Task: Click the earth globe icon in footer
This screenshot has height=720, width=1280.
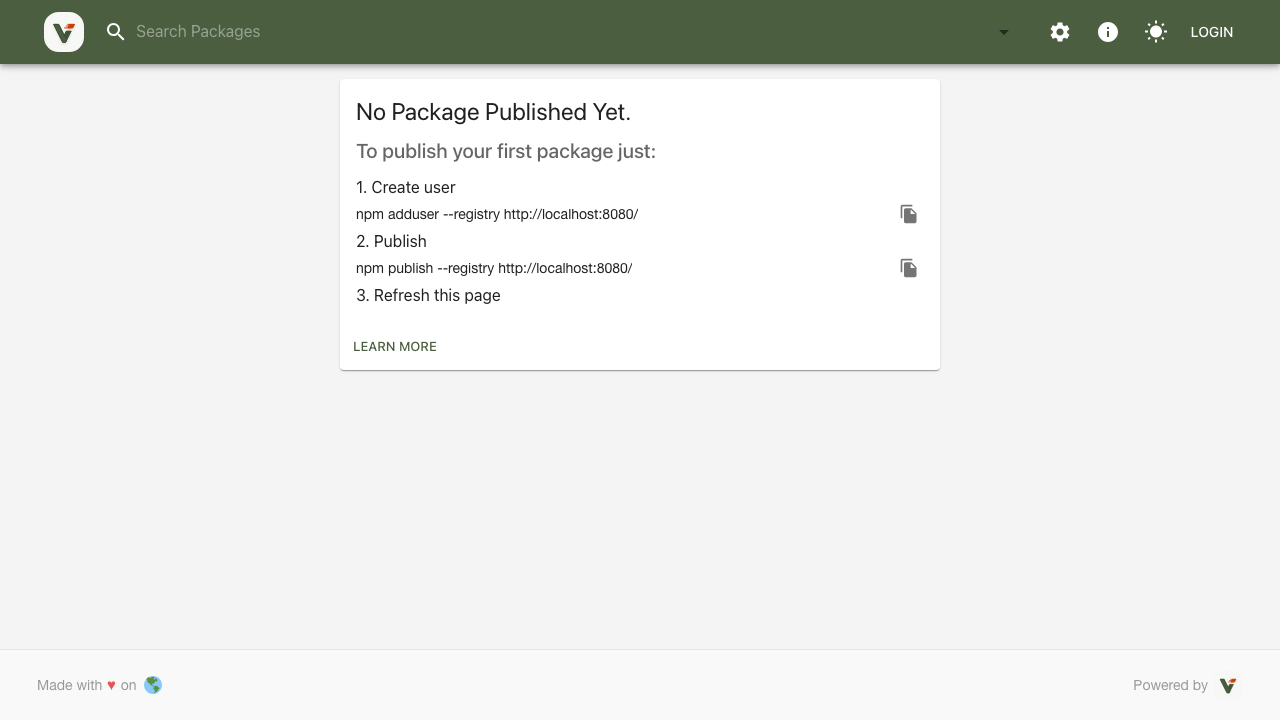Action: point(153,685)
